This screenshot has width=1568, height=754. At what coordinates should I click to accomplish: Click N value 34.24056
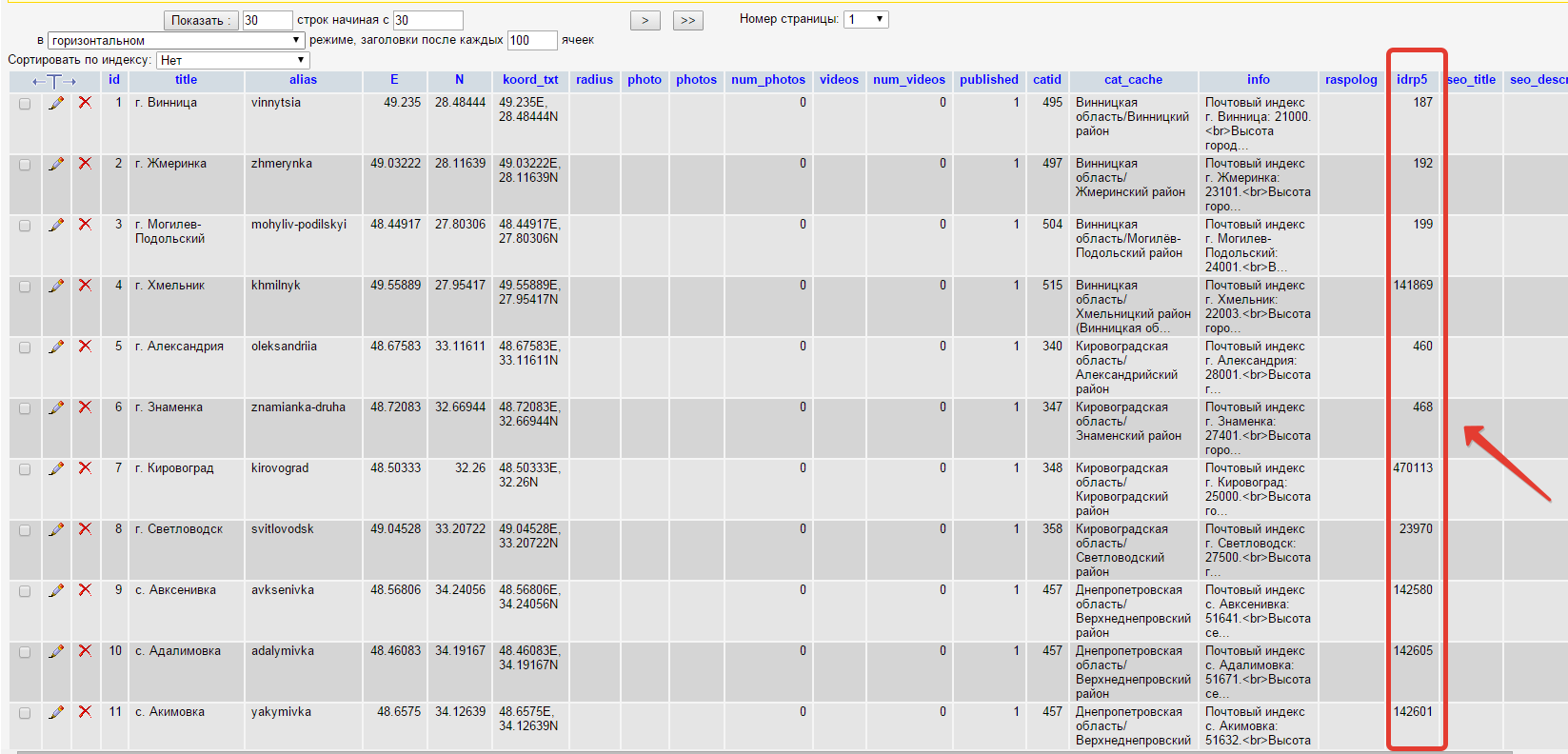(x=461, y=590)
